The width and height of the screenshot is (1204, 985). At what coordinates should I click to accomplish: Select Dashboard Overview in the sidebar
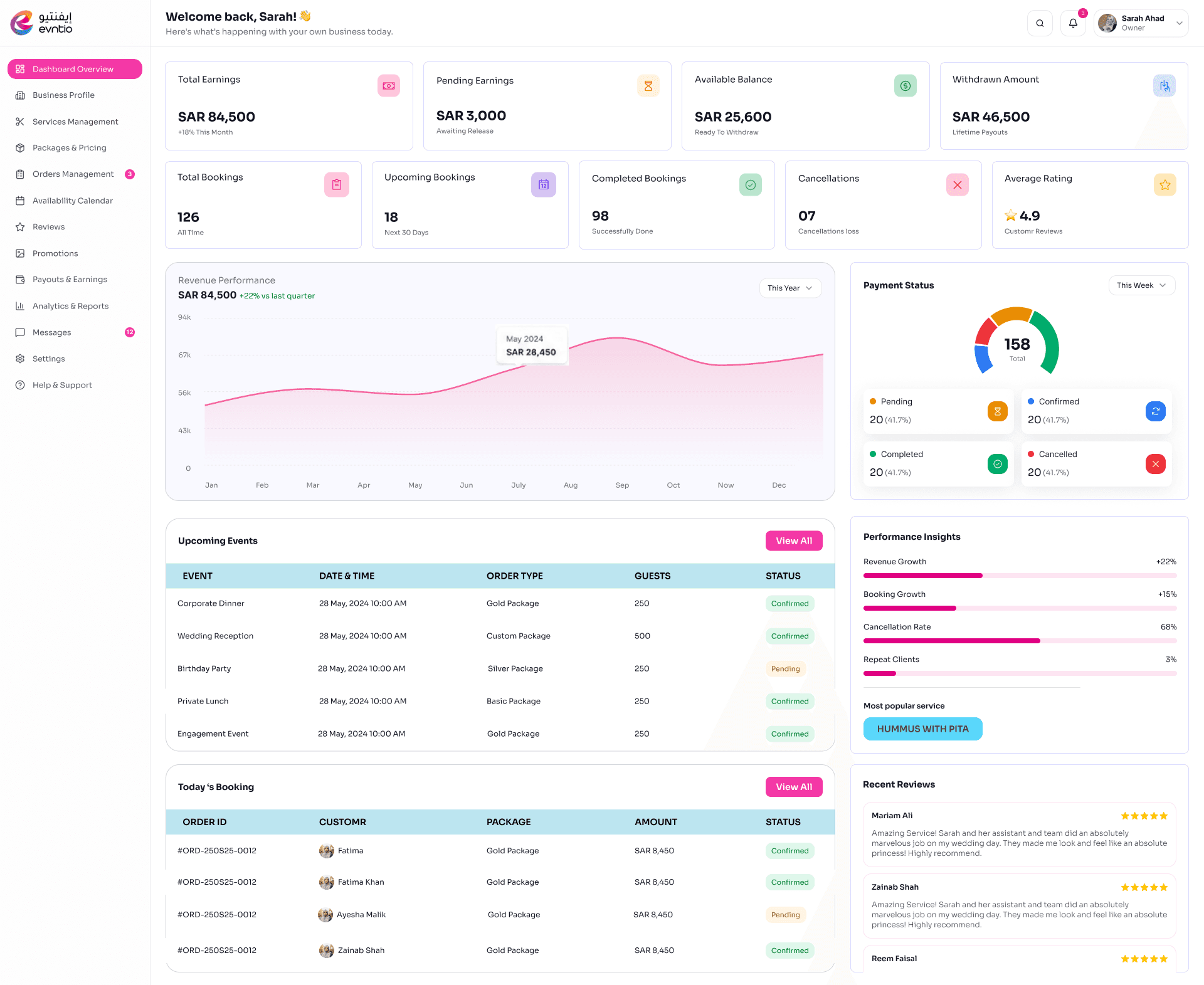tap(75, 69)
